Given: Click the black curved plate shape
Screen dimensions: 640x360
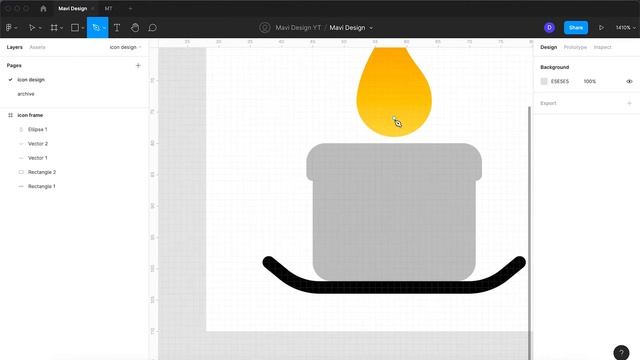Looking at the screenshot, I should (x=394, y=286).
